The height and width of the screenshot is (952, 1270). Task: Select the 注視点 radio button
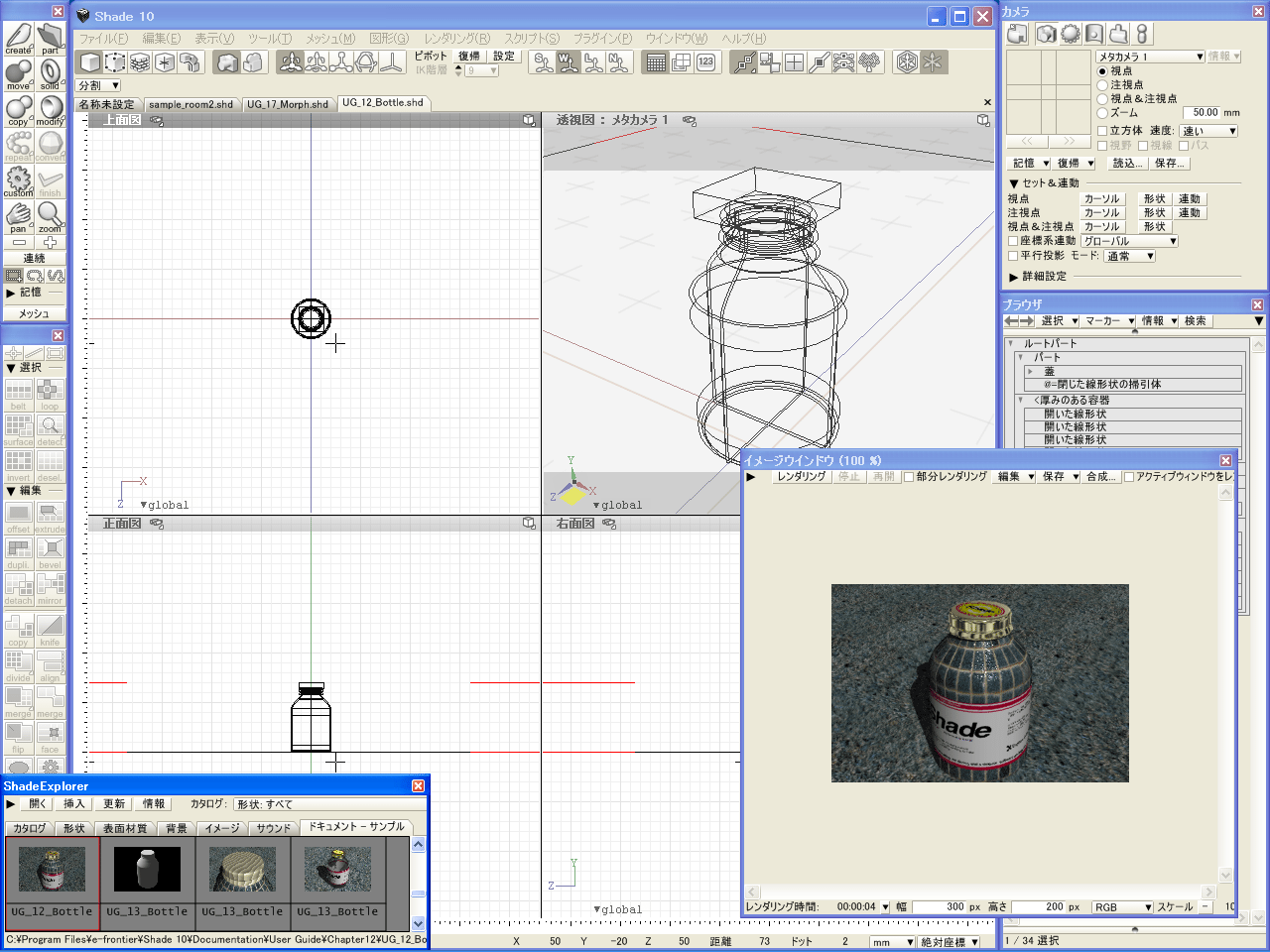1102,85
